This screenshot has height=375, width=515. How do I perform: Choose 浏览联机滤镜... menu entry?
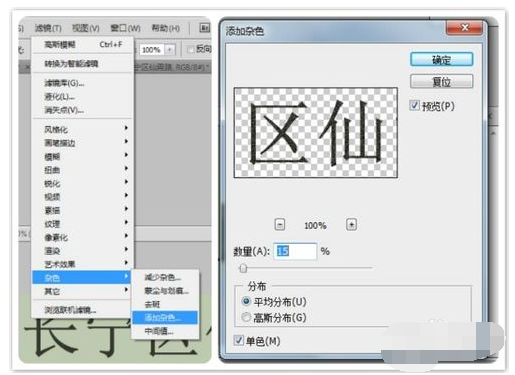click(83, 310)
